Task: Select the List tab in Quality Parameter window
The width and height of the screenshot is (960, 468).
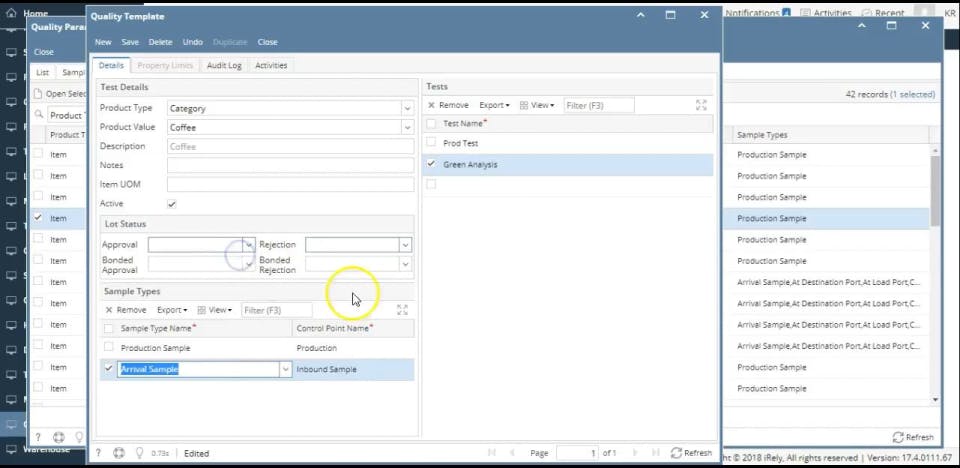Action: tap(42, 72)
